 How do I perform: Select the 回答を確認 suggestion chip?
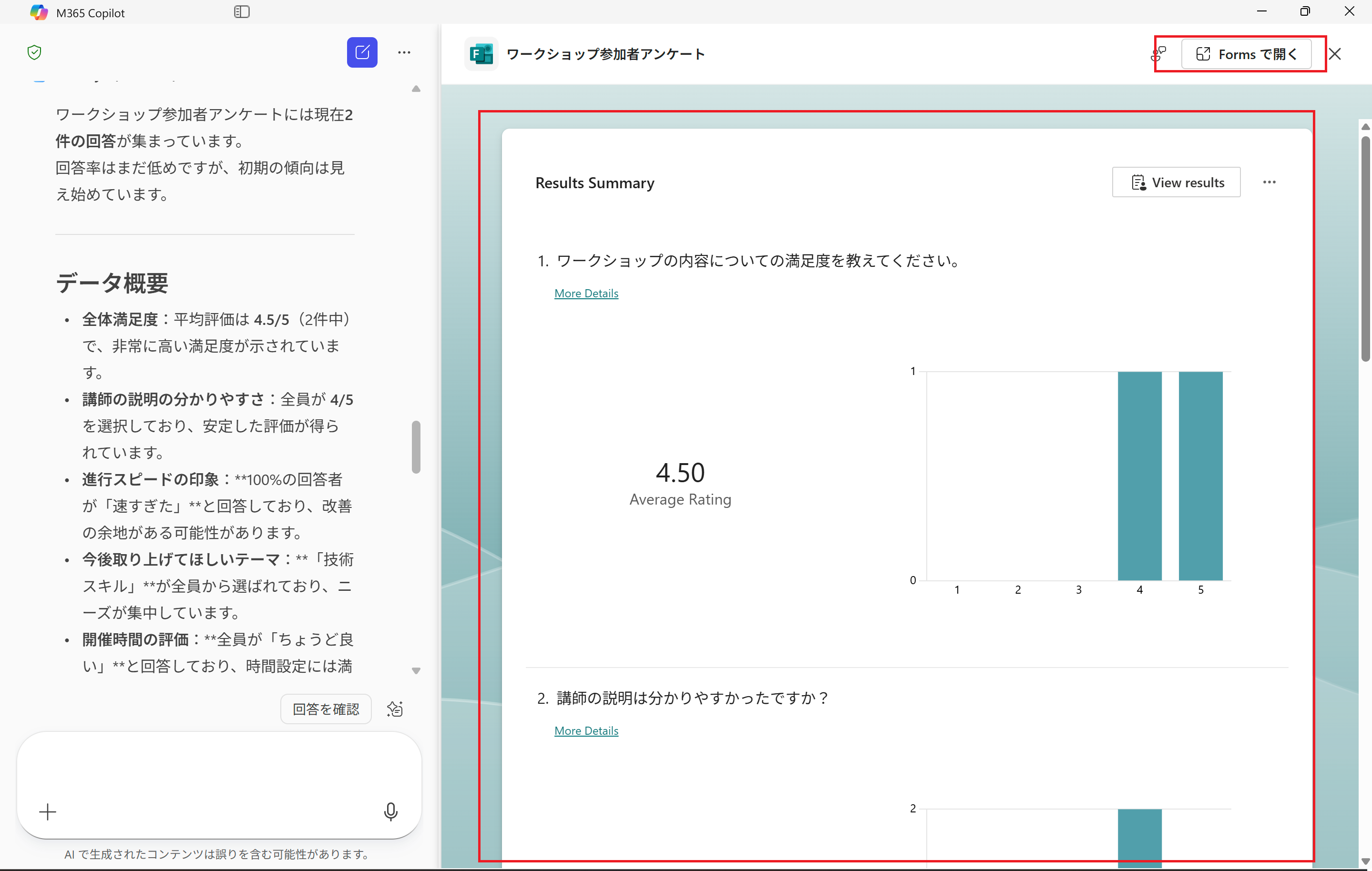coord(325,709)
